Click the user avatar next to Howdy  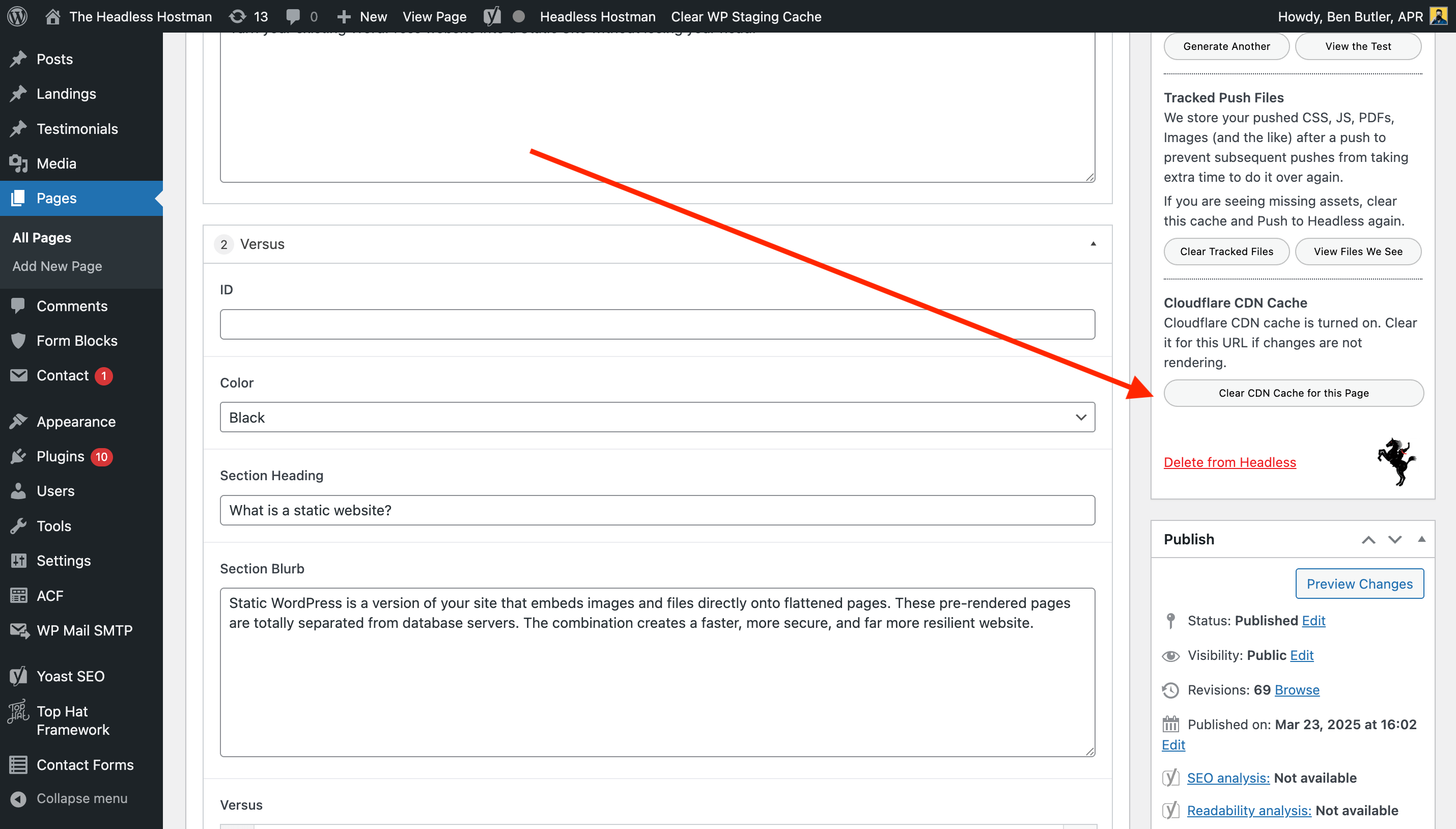tap(1438, 16)
